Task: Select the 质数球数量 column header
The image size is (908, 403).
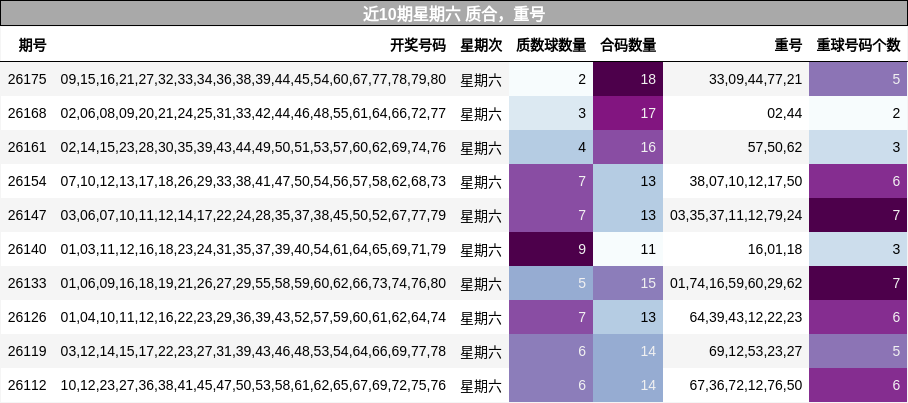Action: [x=551, y=45]
